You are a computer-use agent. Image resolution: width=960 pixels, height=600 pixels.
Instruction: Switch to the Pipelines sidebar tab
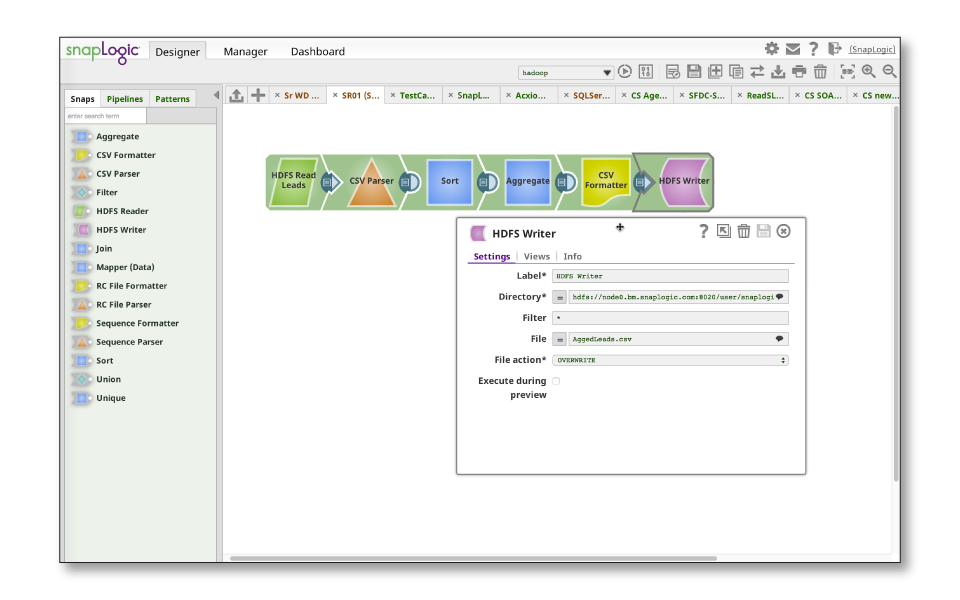(x=124, y=99)
